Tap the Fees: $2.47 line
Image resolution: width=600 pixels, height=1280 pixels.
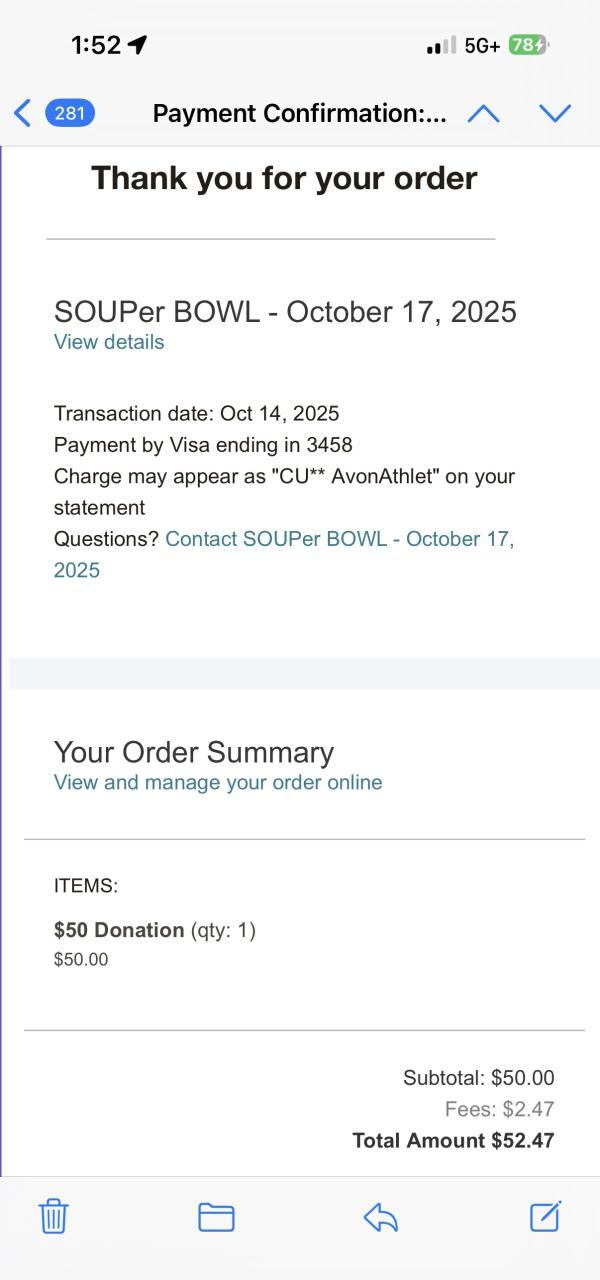[499, 1109]
